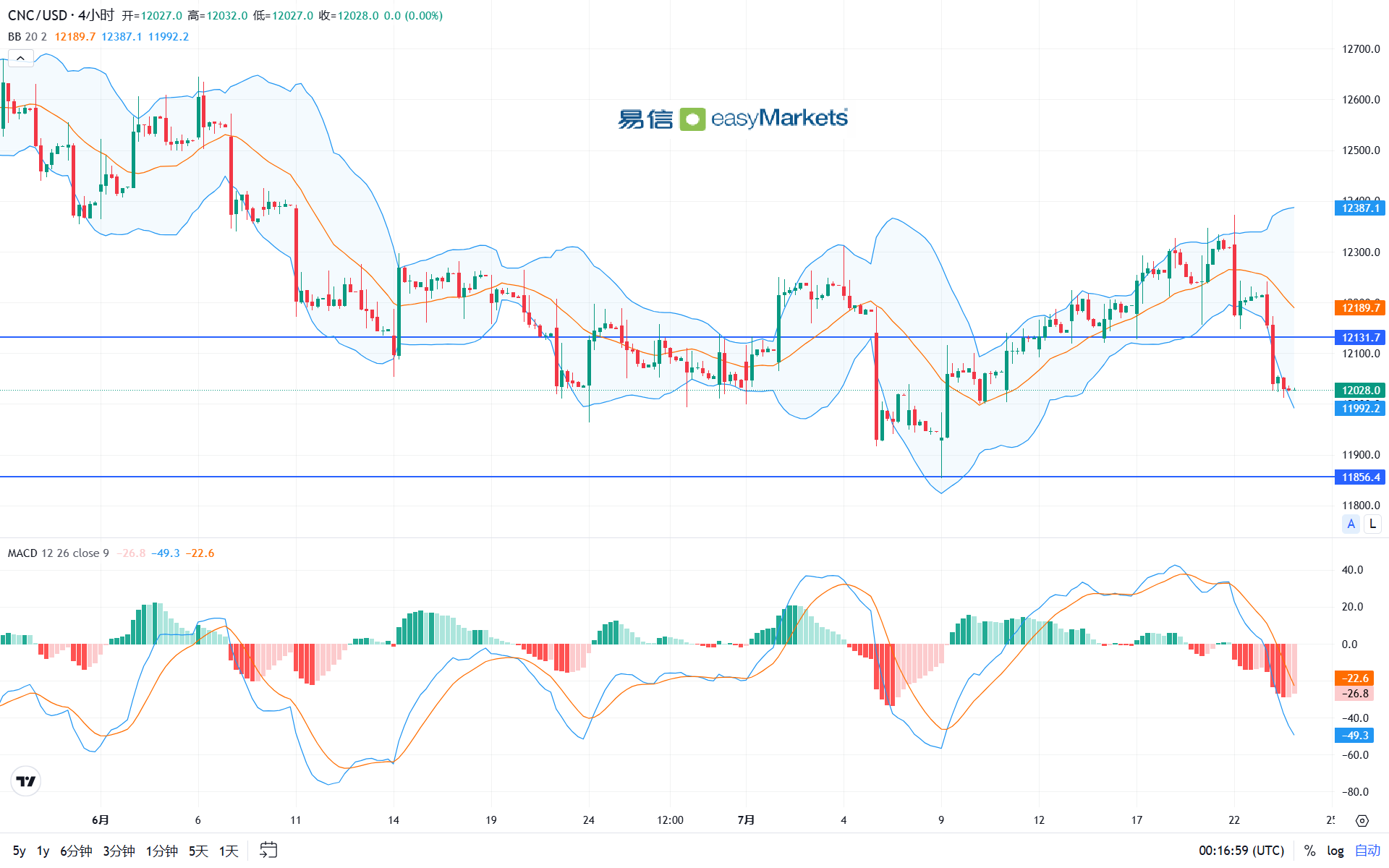Select the 6分钟 range
This screenshot has height=868, width=1389.
[x=76, y=851]
